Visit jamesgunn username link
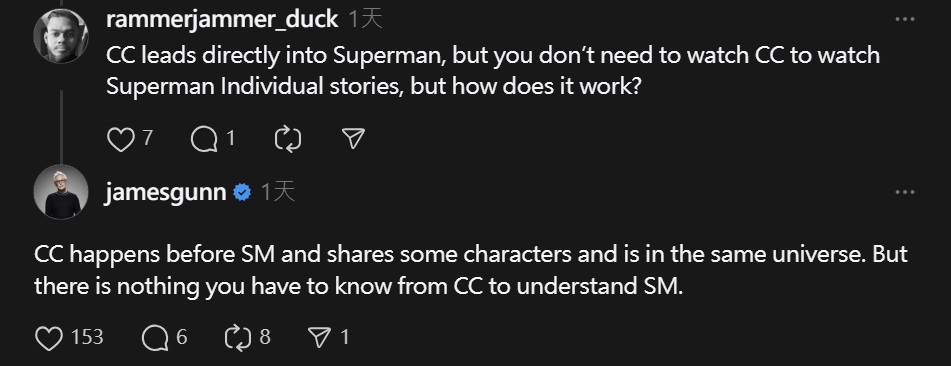This screenshot has height=366, width=951. point(166,193)
